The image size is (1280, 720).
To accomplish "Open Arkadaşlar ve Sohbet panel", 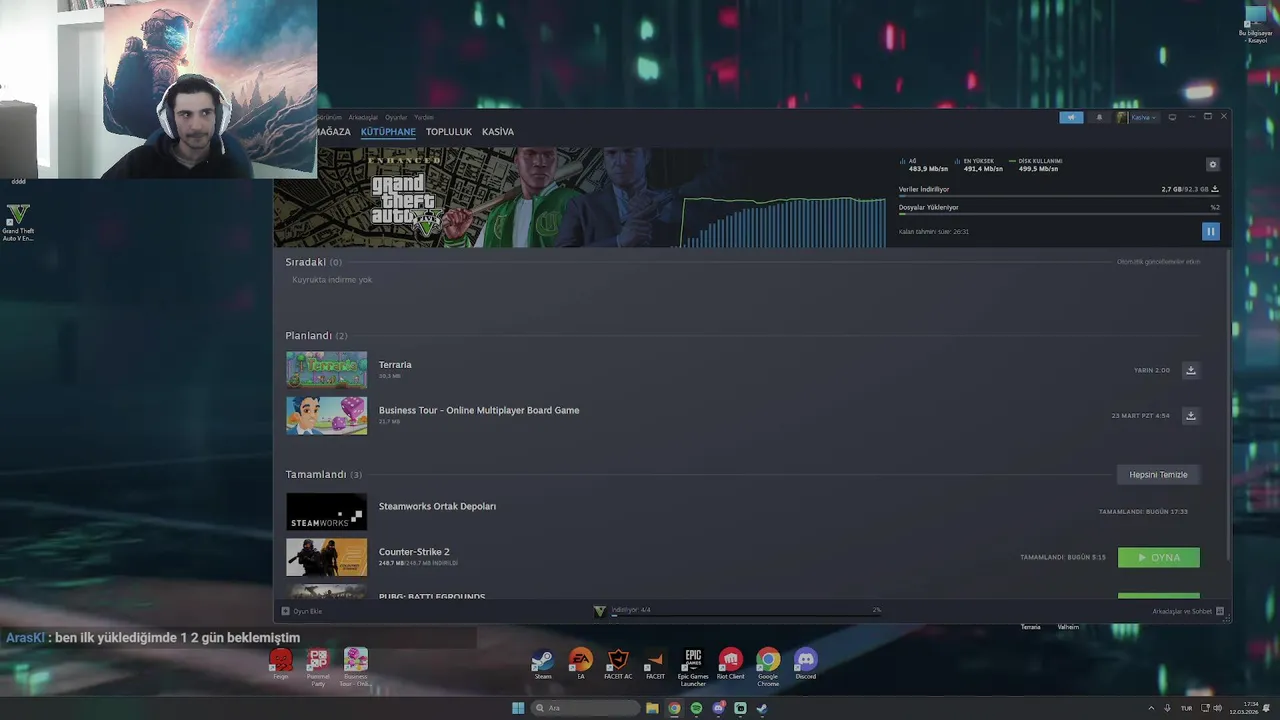I will click(1187, 611).
